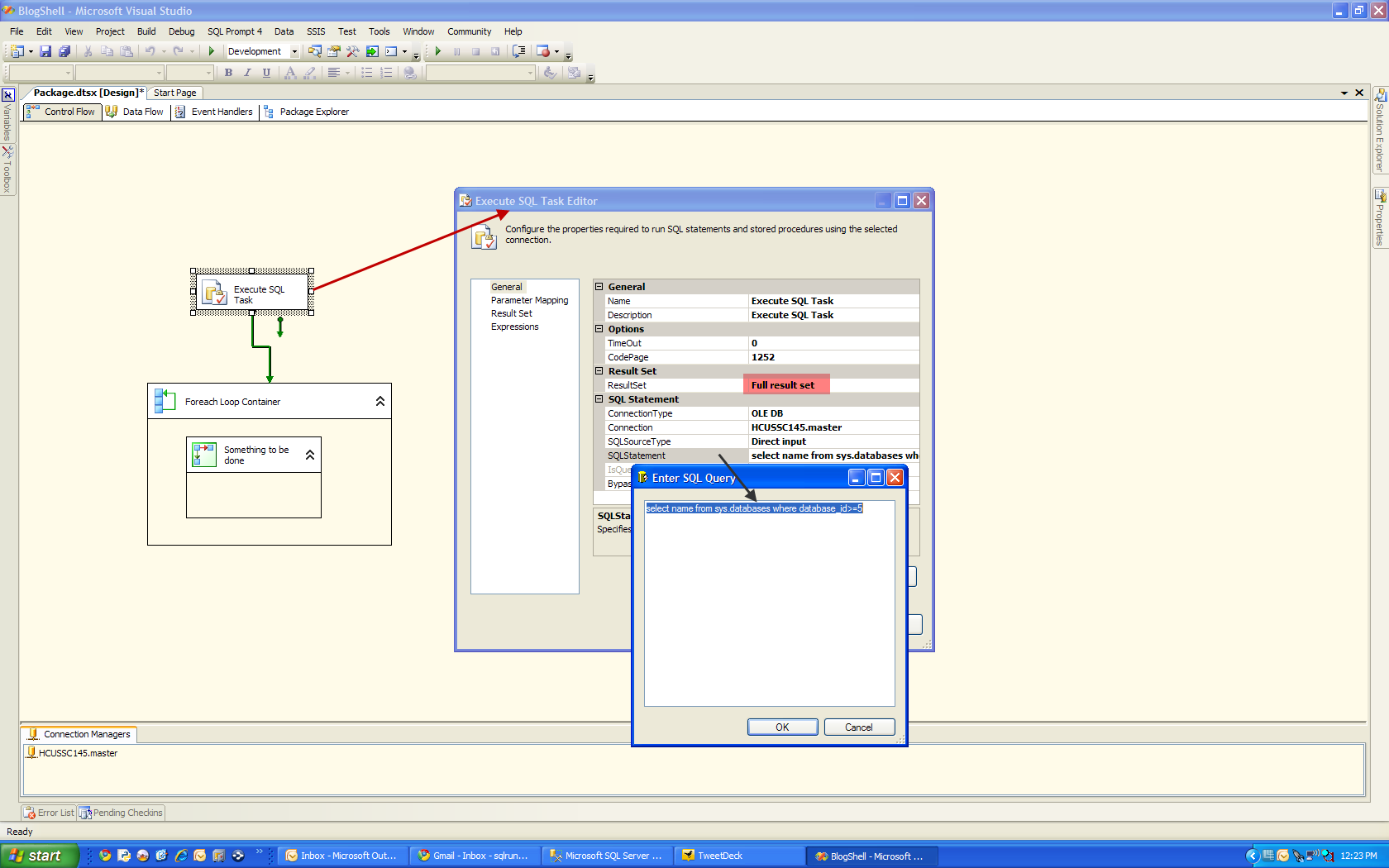The width and height of the screenshot is (1389, 868).
Task: Click the Connection value HCUSSC145.master
Action: tap(833, 427)
